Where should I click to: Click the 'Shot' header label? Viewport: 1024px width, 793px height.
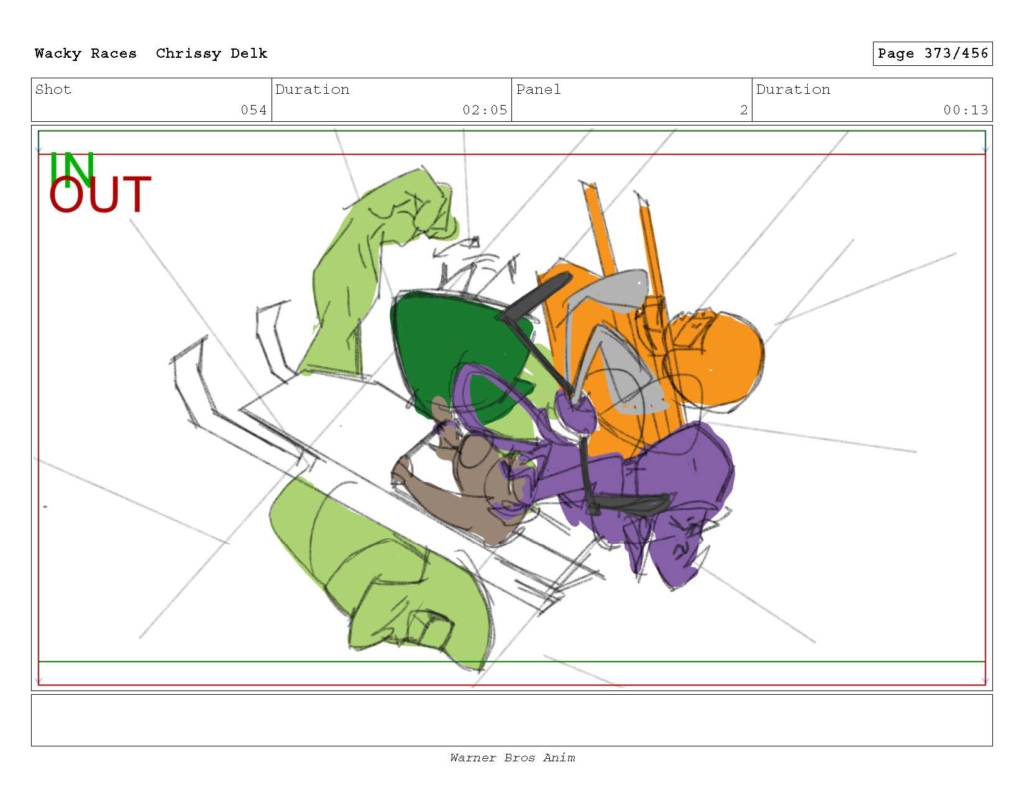click(x=53, y=89)
